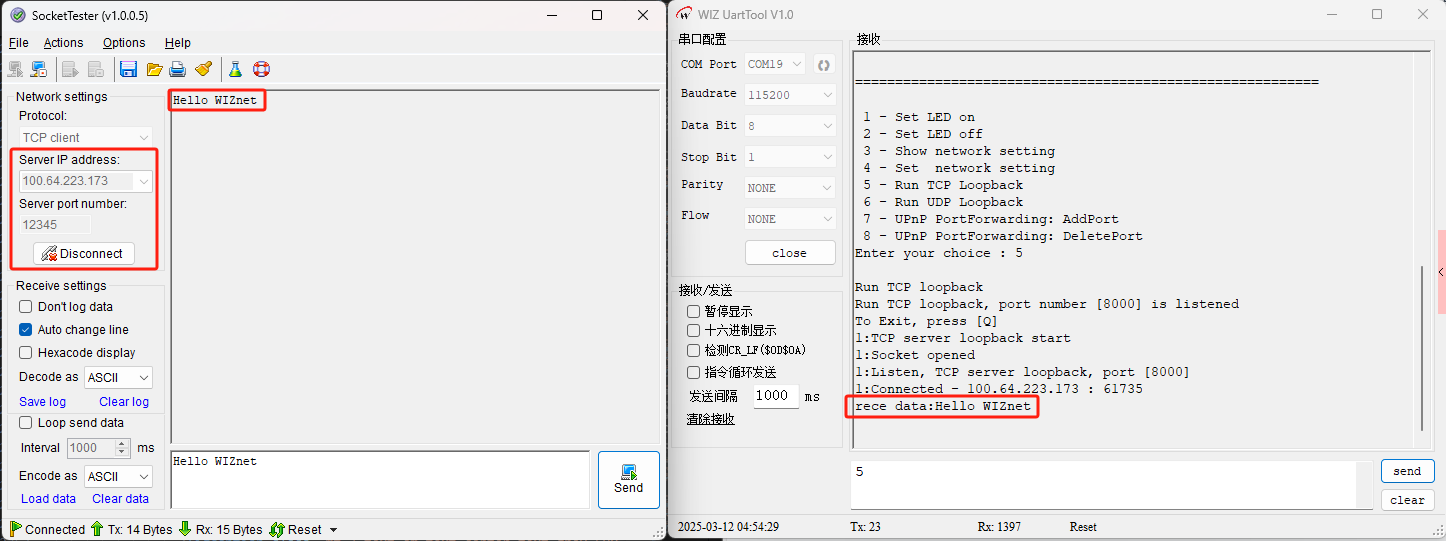Open the Reset dropdown arrow in status bar
Screen dimensions: 1446x541
pos(333,530)
